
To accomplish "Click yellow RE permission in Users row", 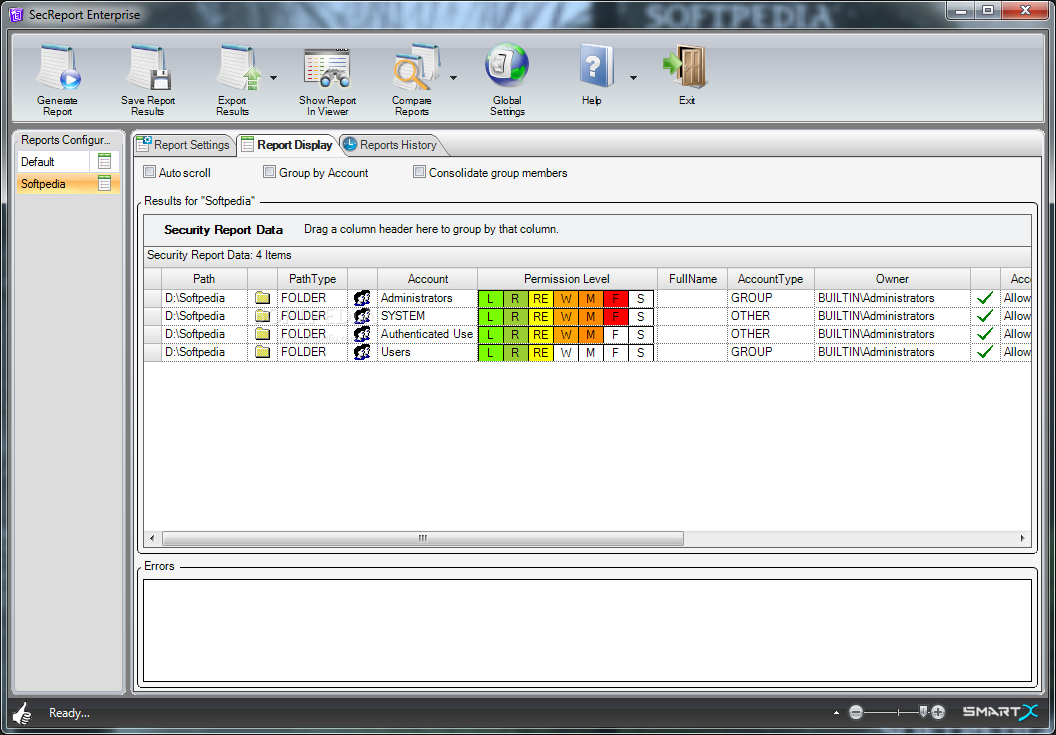I will (541, 352).
